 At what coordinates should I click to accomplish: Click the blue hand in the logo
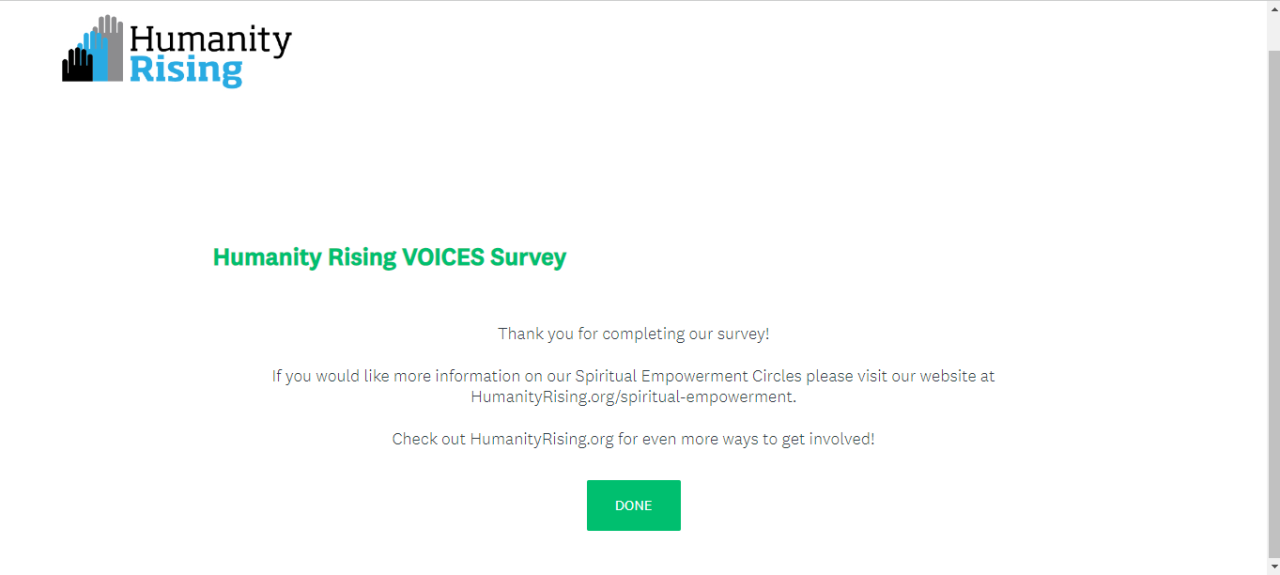tap(97, 58)
